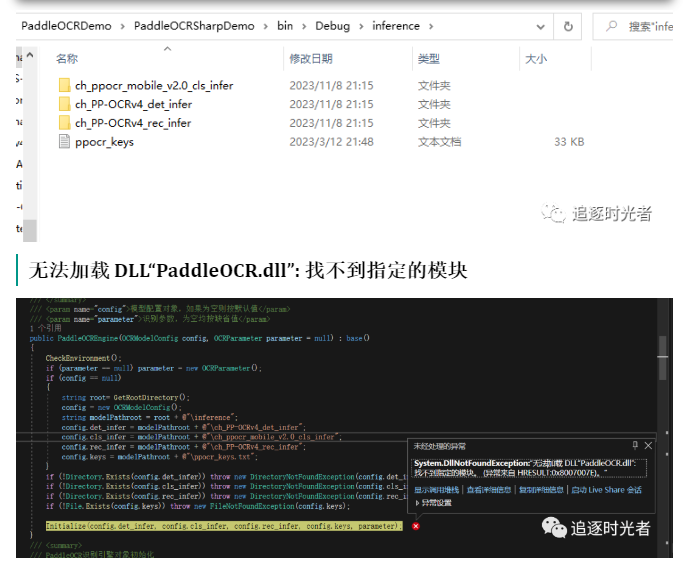Click the 无法加载 DLL PaddleOCR.dll article heading

248,270
